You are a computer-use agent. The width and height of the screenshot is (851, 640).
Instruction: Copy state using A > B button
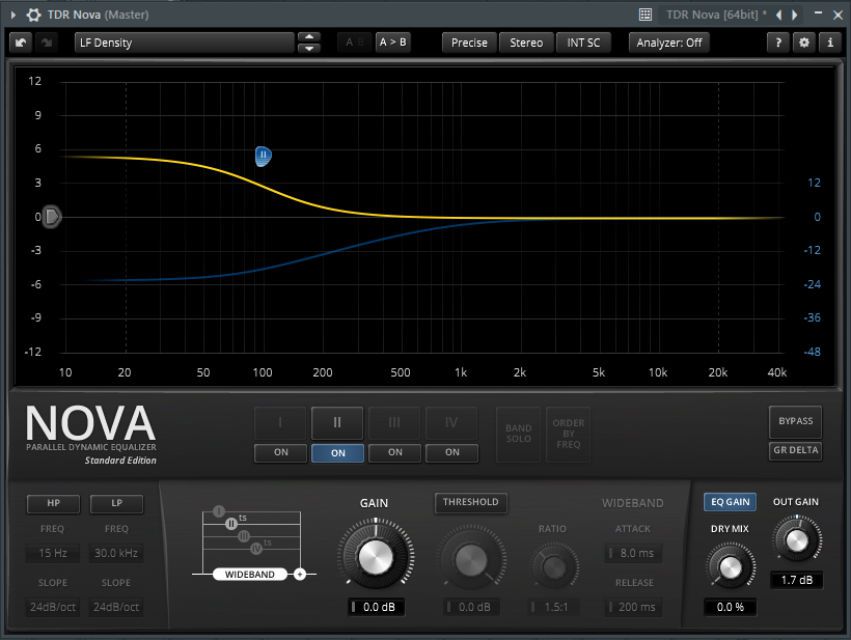pos(392,42)
